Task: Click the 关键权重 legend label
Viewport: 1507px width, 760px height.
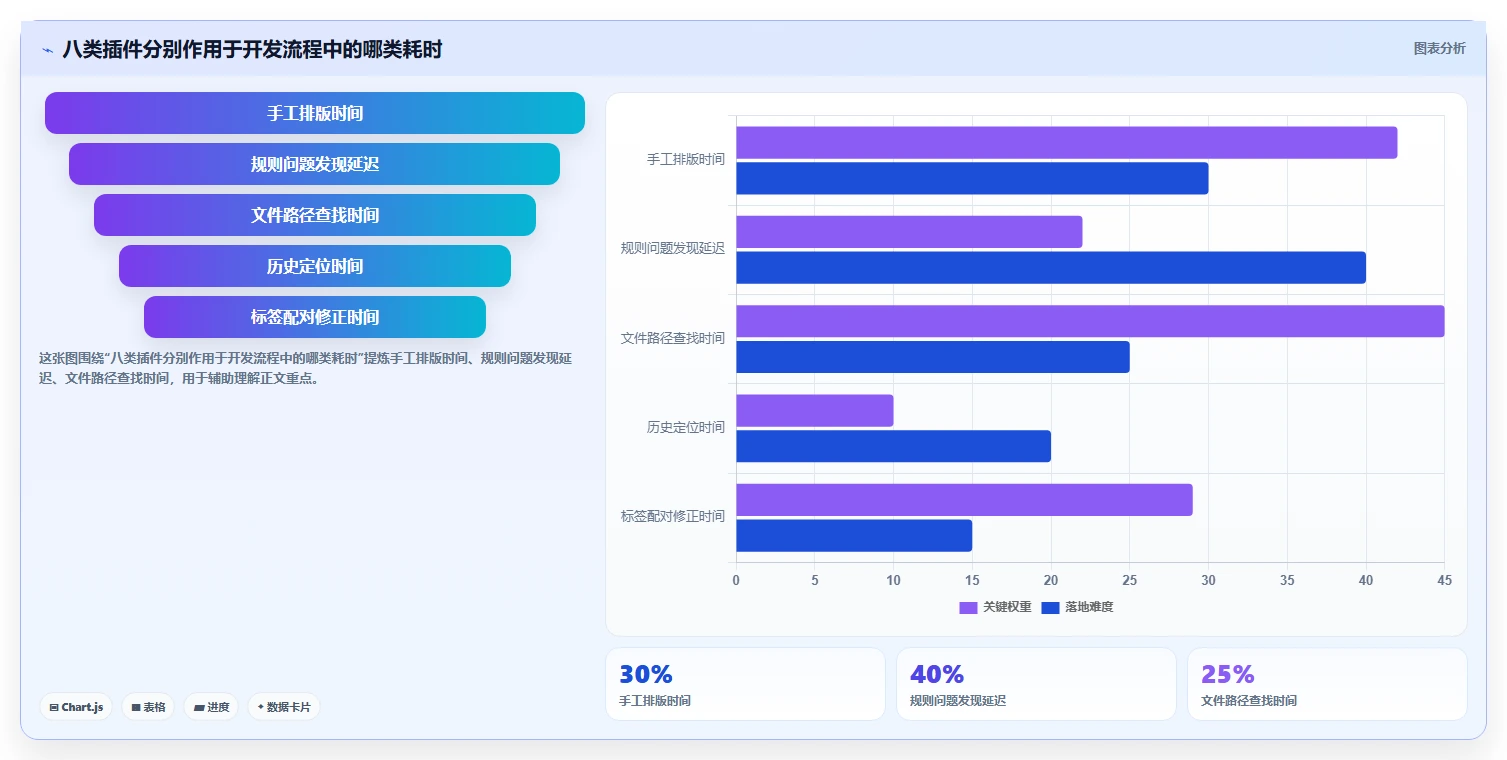Action: tap(1007, 608)
